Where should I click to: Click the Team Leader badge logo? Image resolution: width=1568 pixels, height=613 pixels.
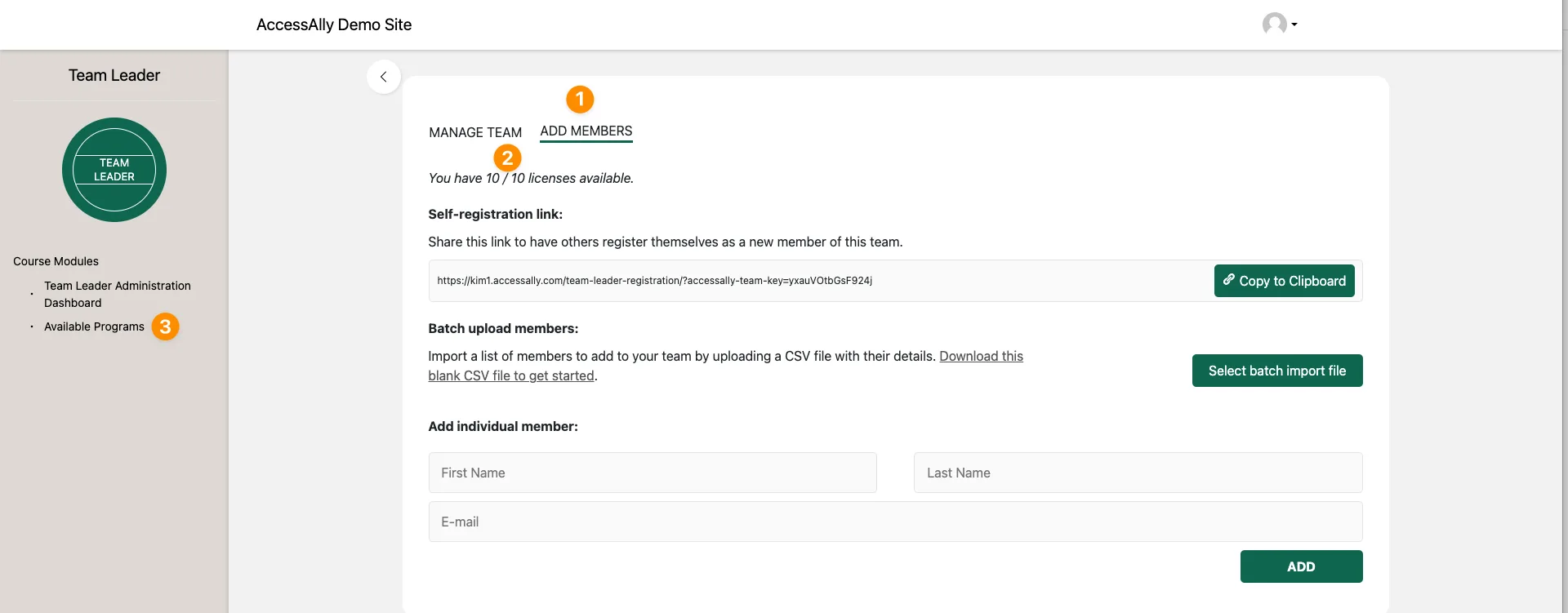(114, 170)
